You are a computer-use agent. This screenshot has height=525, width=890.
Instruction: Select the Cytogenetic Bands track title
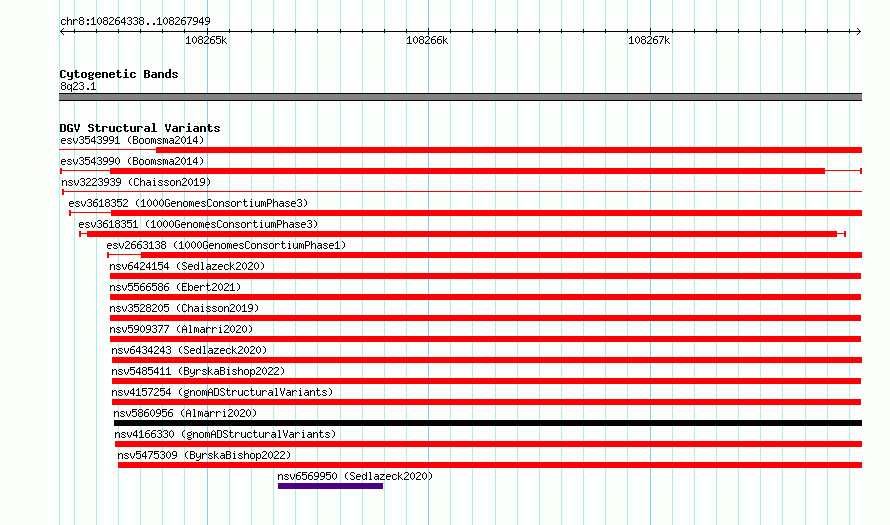[119, 74]
